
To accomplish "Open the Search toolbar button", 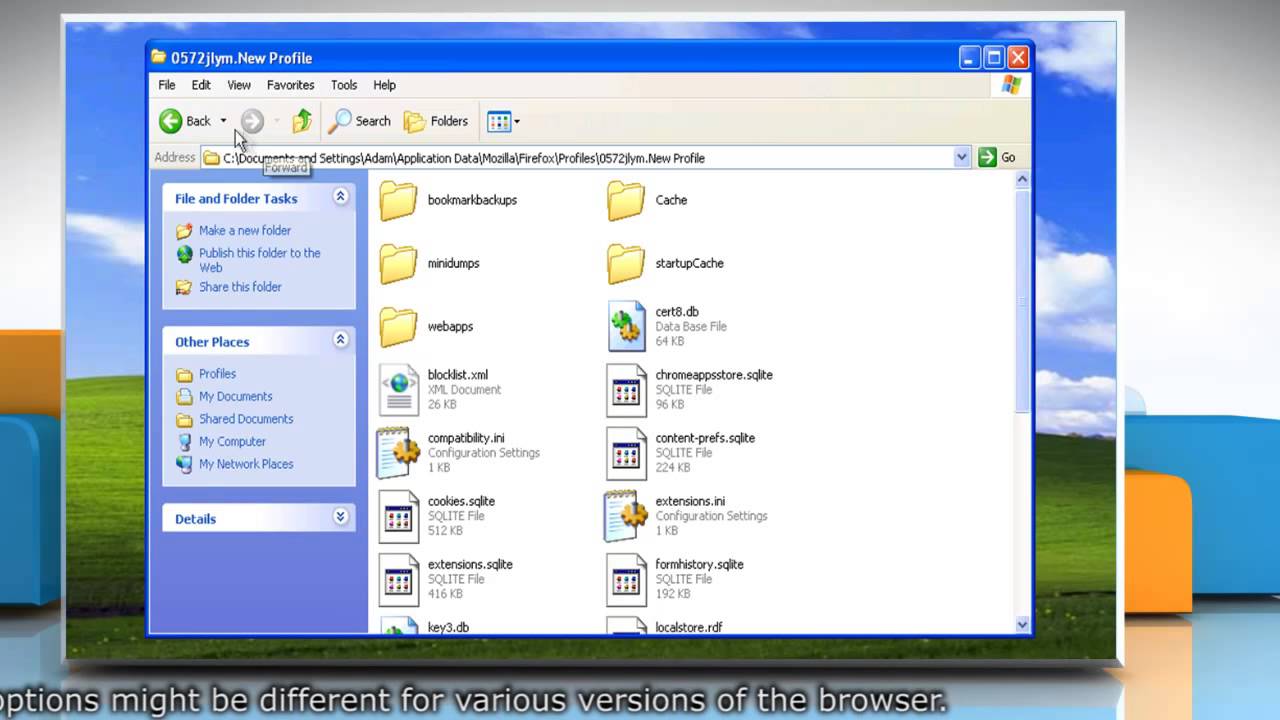I will coord(360,121).
